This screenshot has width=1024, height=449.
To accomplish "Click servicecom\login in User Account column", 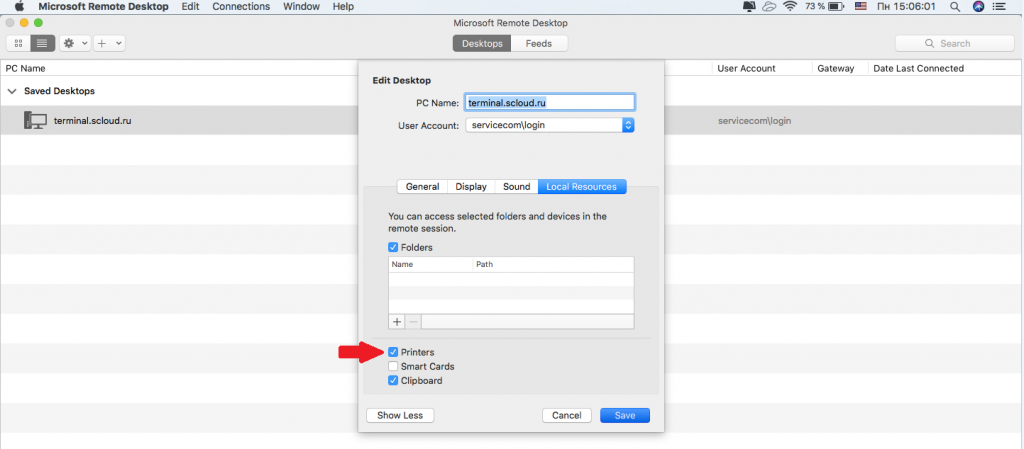I will point(754,121).
